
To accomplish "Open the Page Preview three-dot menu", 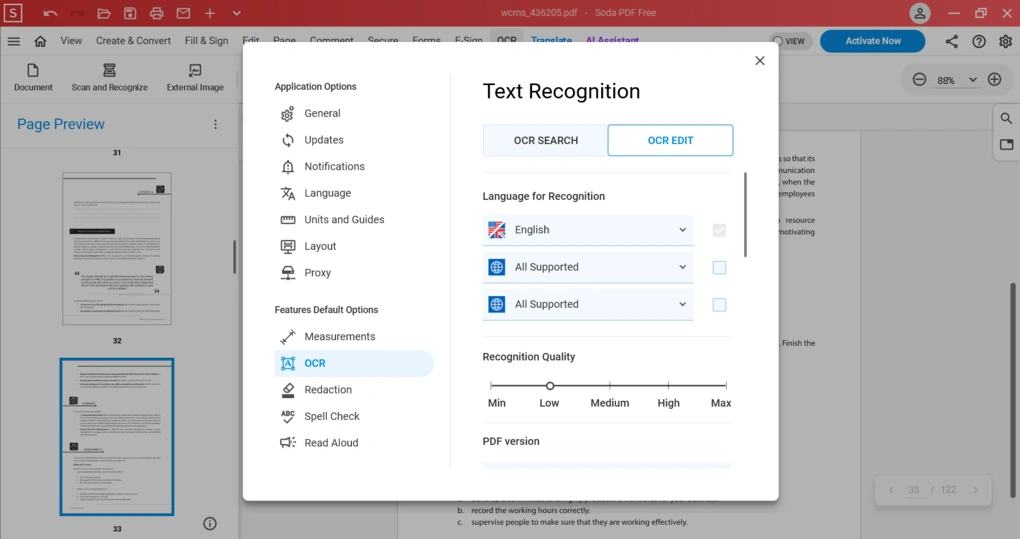I will point(215,125).
